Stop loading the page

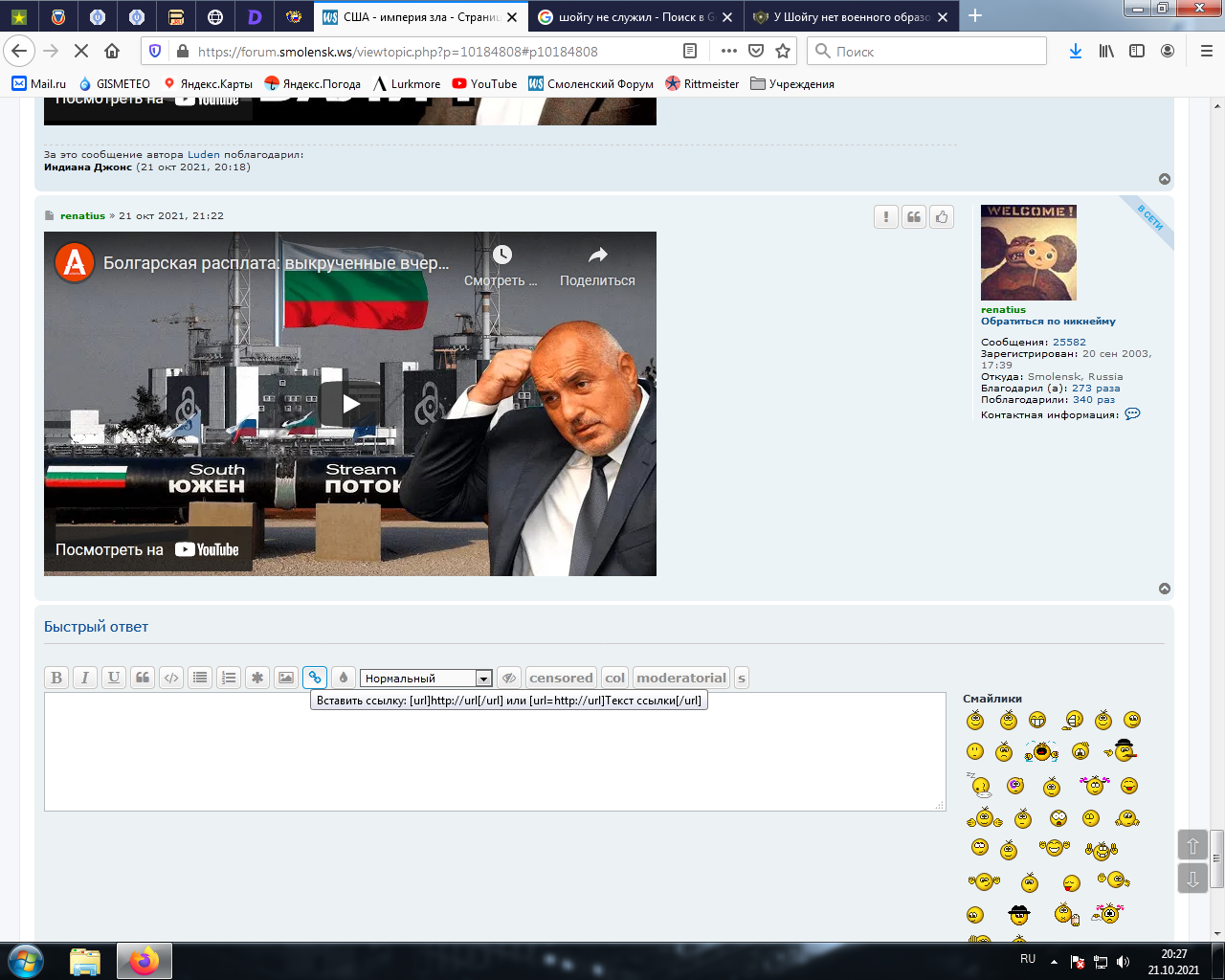coord(81,51)
